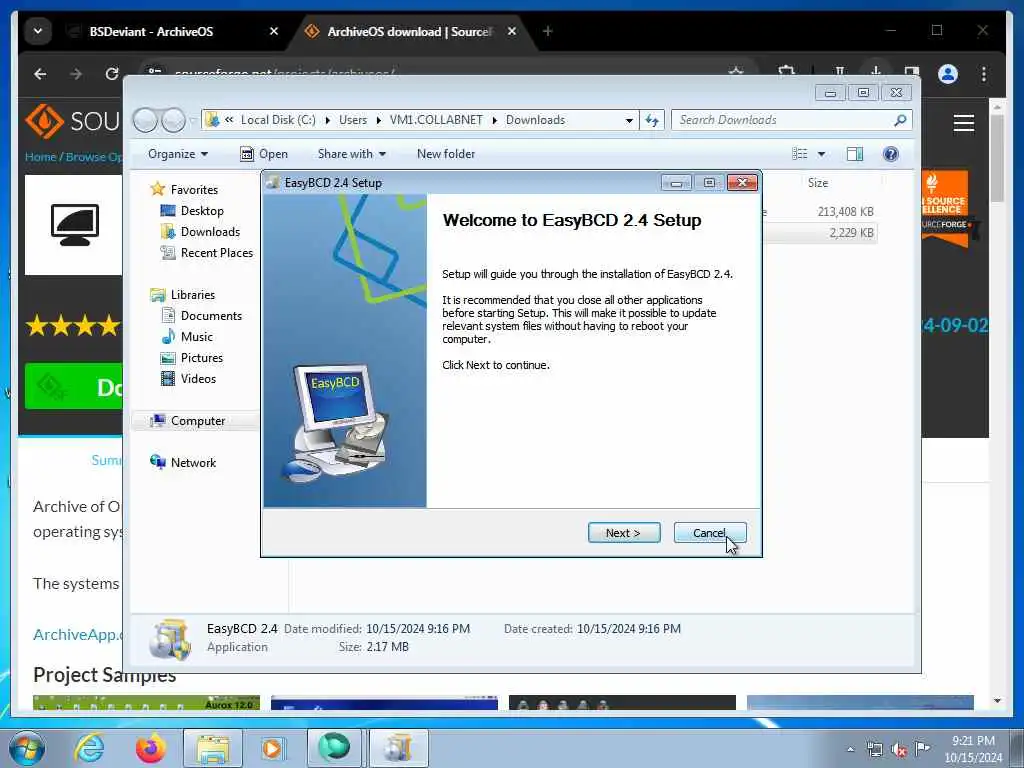Close the BSDeviant - ArchiveOS tab

click(x=274, y=31)
